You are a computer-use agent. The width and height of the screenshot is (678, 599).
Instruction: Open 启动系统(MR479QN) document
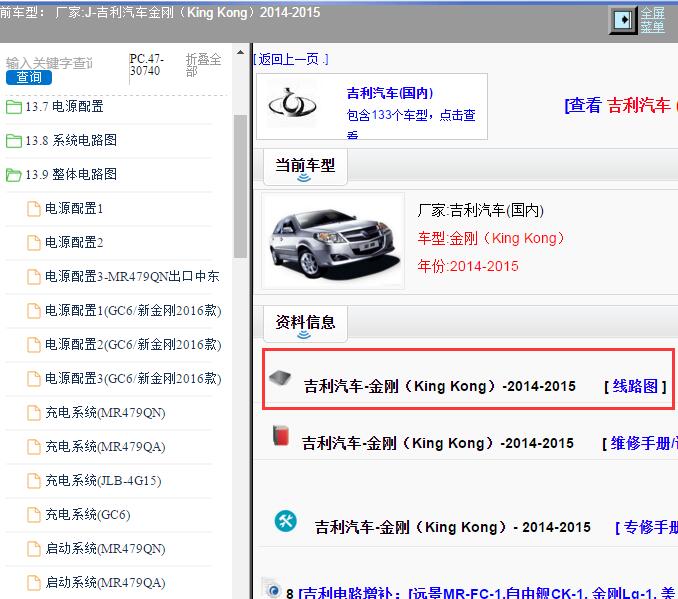105,548
